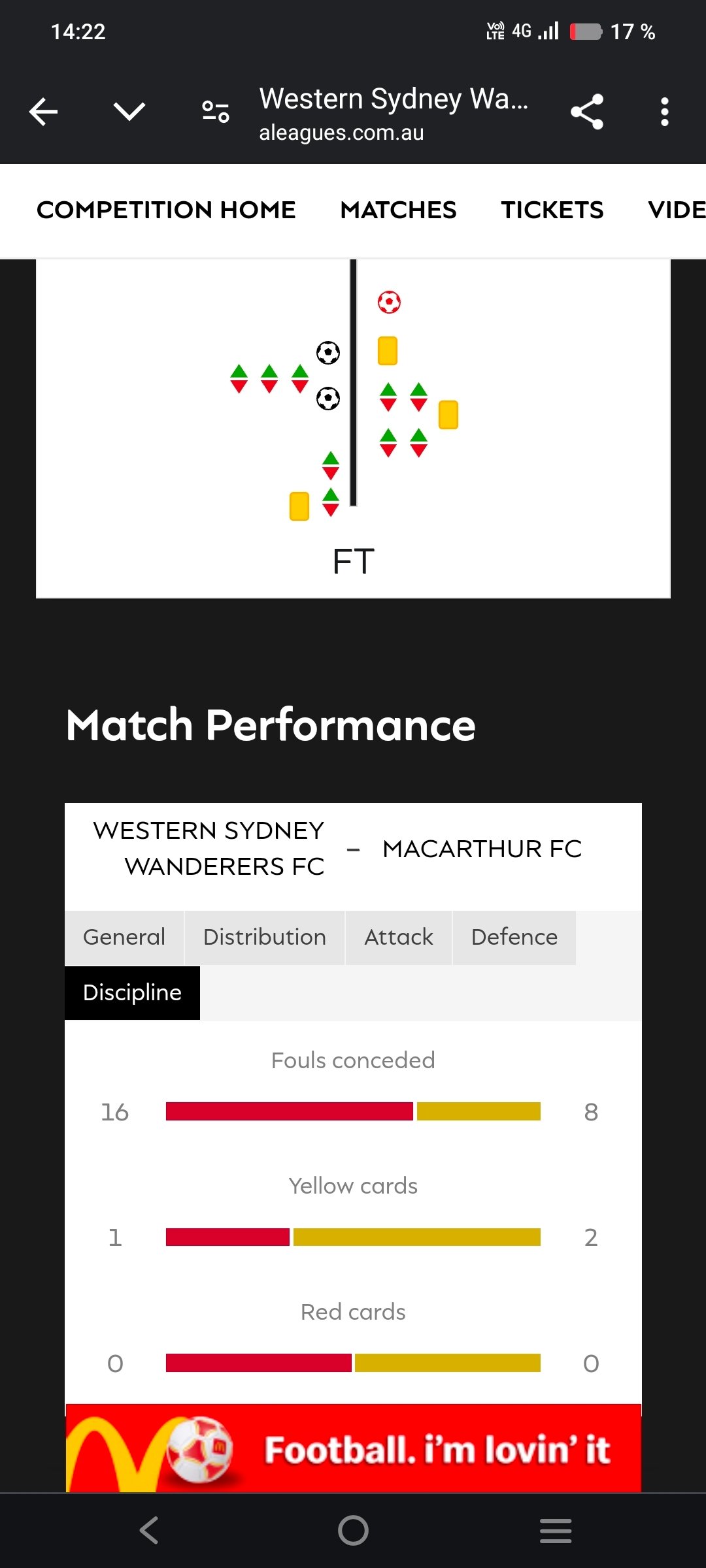The image size is (706, 1568).
Task: Tap the browser back arrow icon
Action: point(44,112)
